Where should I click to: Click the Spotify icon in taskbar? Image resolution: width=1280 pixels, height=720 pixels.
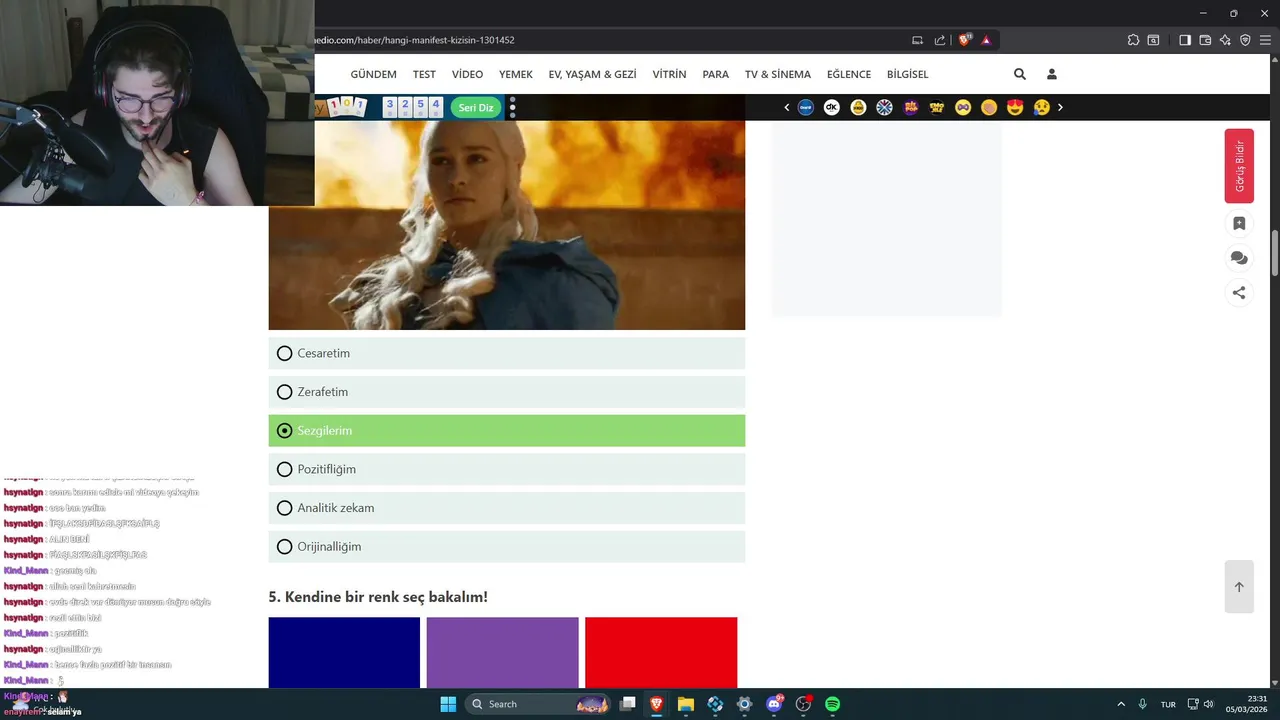(832, 704)
